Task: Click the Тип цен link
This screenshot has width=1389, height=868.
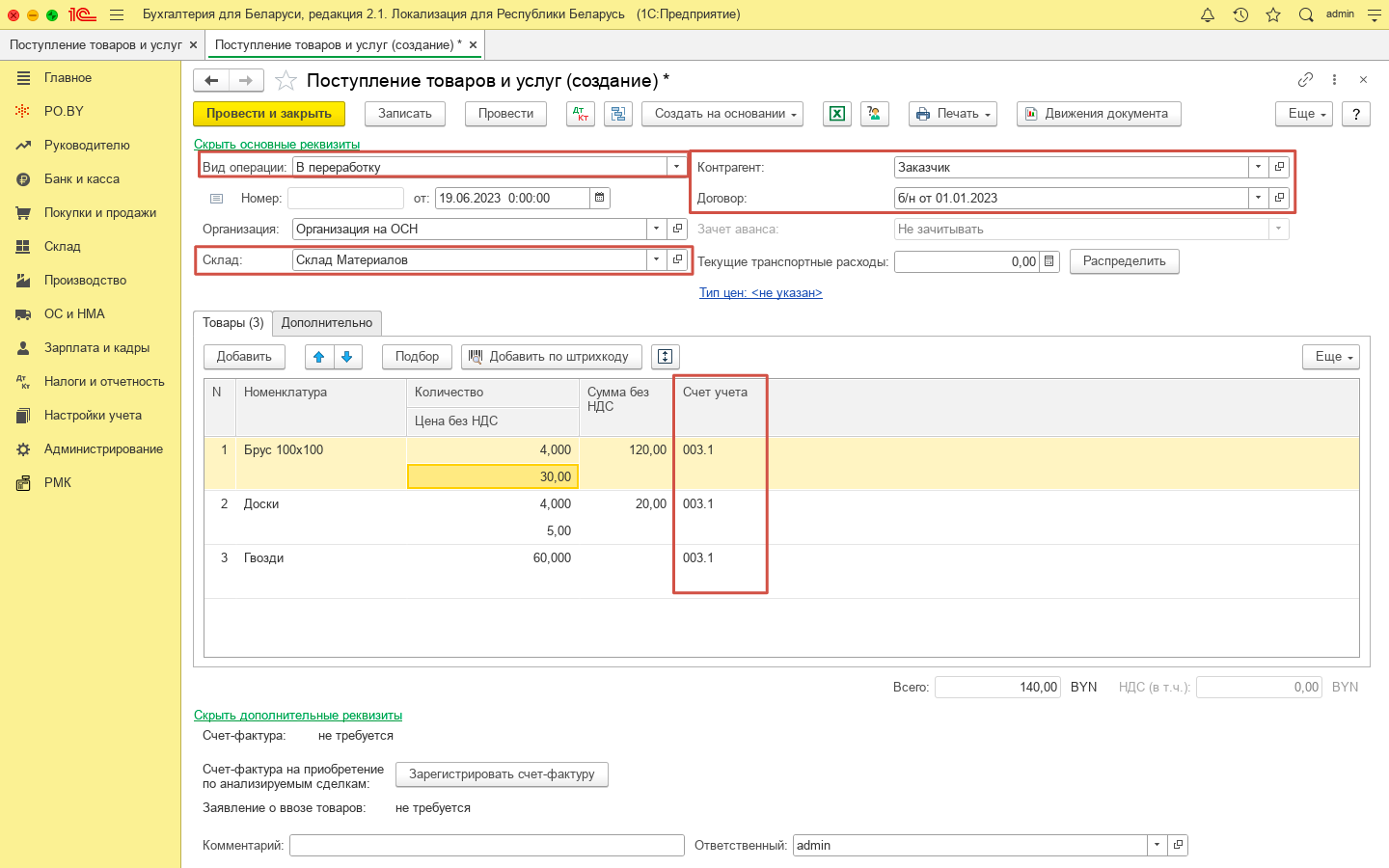Action: click(x=760, y=292)
